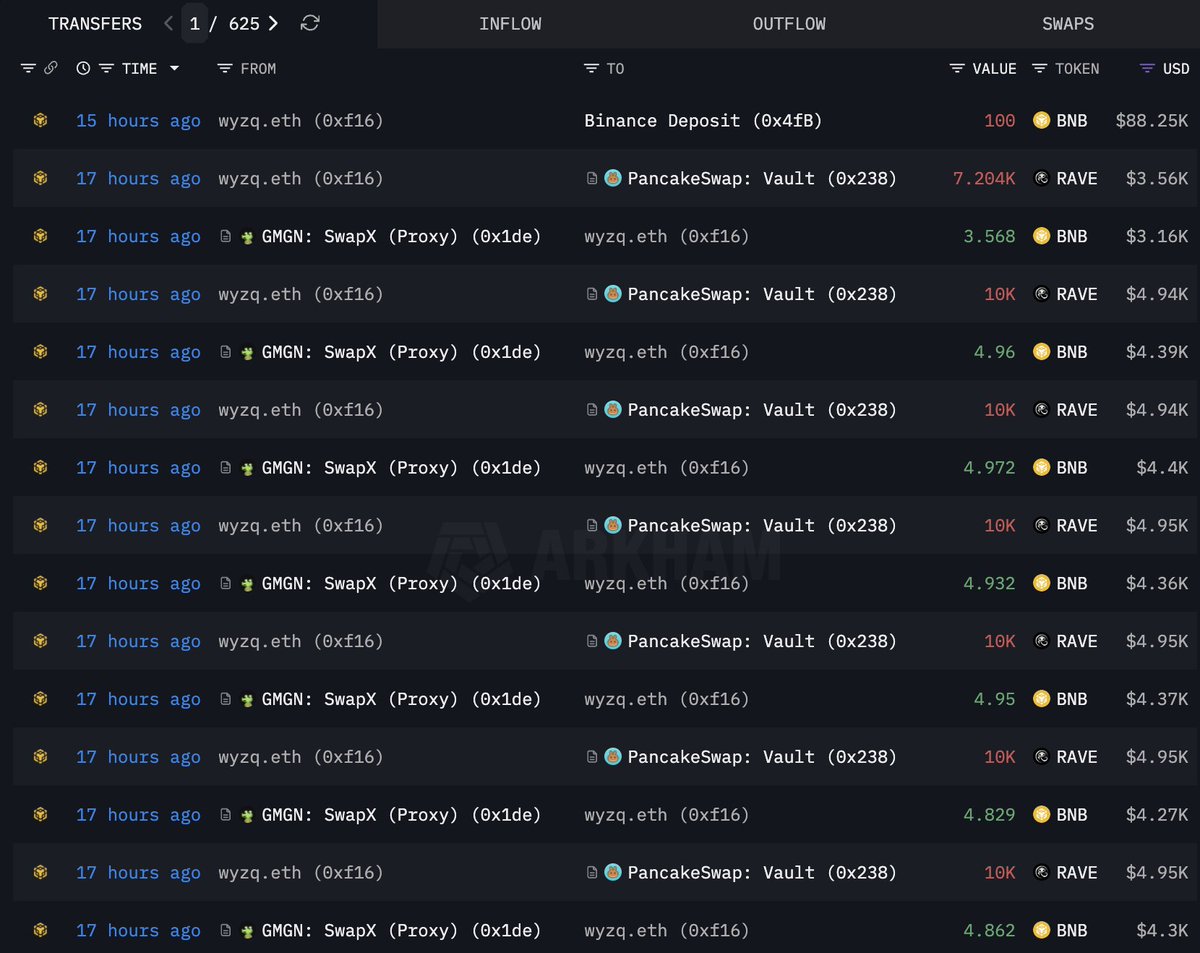
Task: Click the BNB token icon in the $4.27K row
Action: click(1041, 814)
